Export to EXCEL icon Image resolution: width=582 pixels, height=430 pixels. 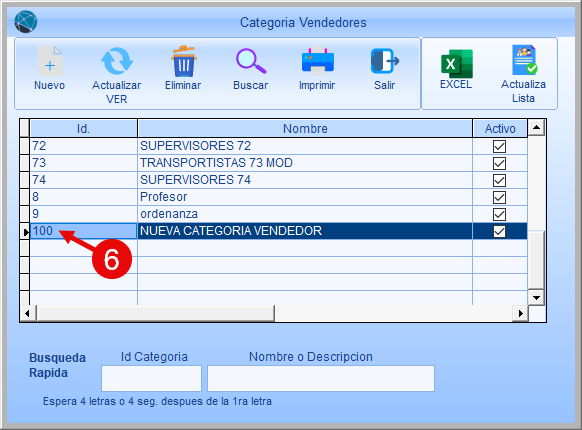457,63
